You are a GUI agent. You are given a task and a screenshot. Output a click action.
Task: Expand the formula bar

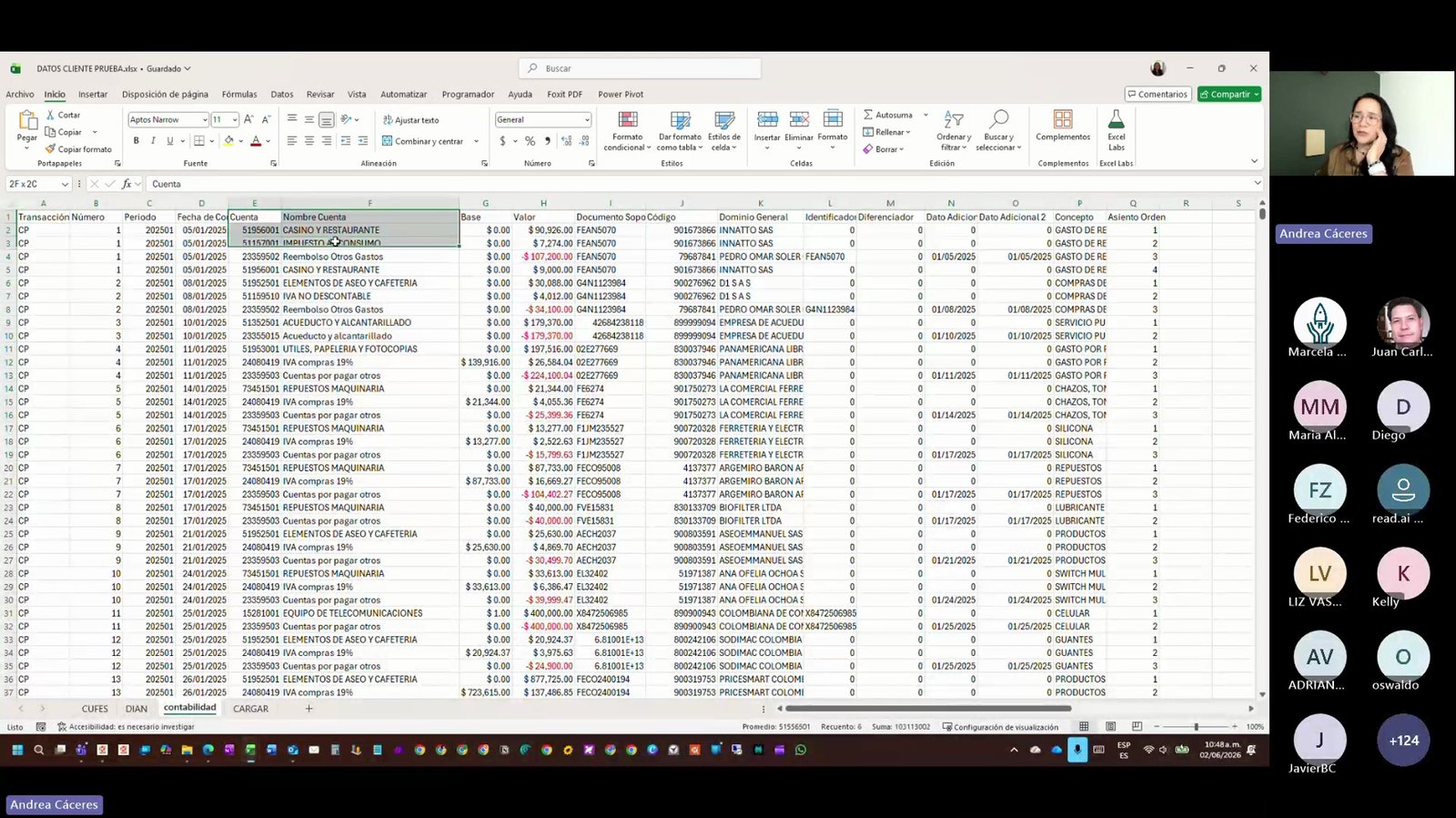tap(1258, 184)
